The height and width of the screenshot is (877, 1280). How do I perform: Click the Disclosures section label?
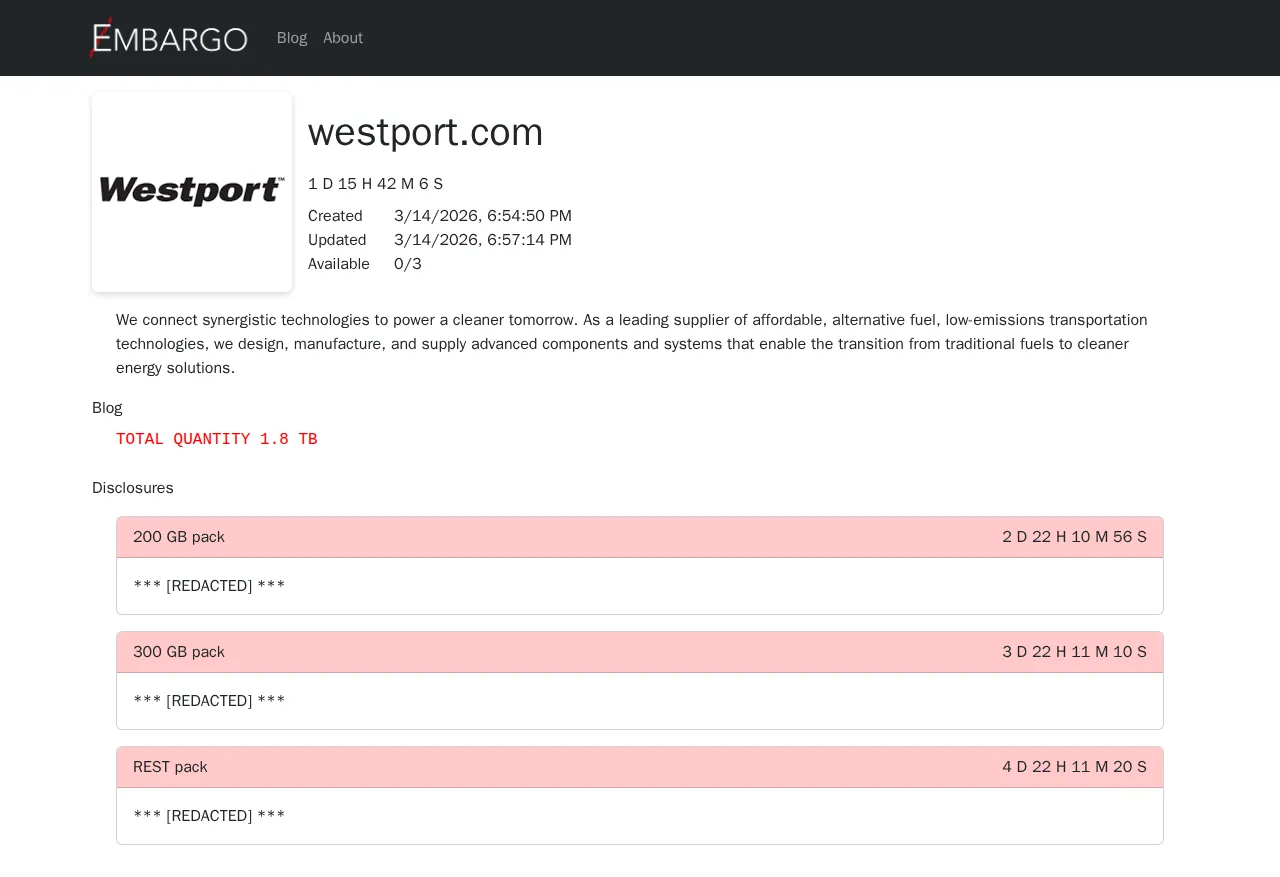click(x=133, y=488)
